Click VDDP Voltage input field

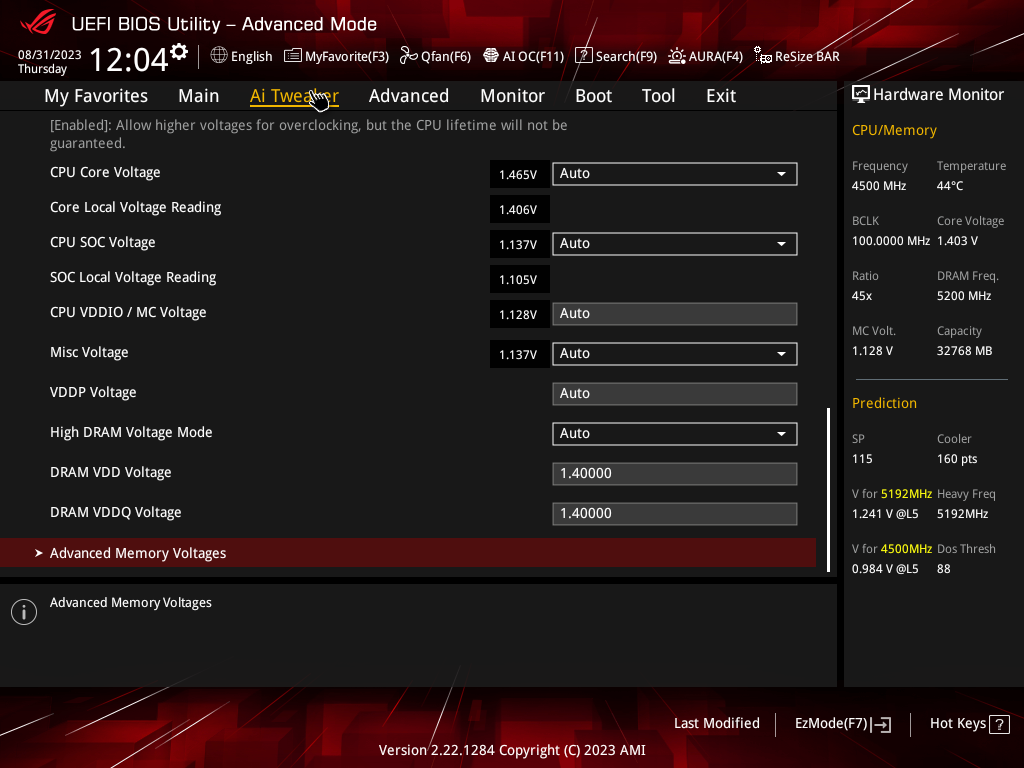[x=675, y=394]
